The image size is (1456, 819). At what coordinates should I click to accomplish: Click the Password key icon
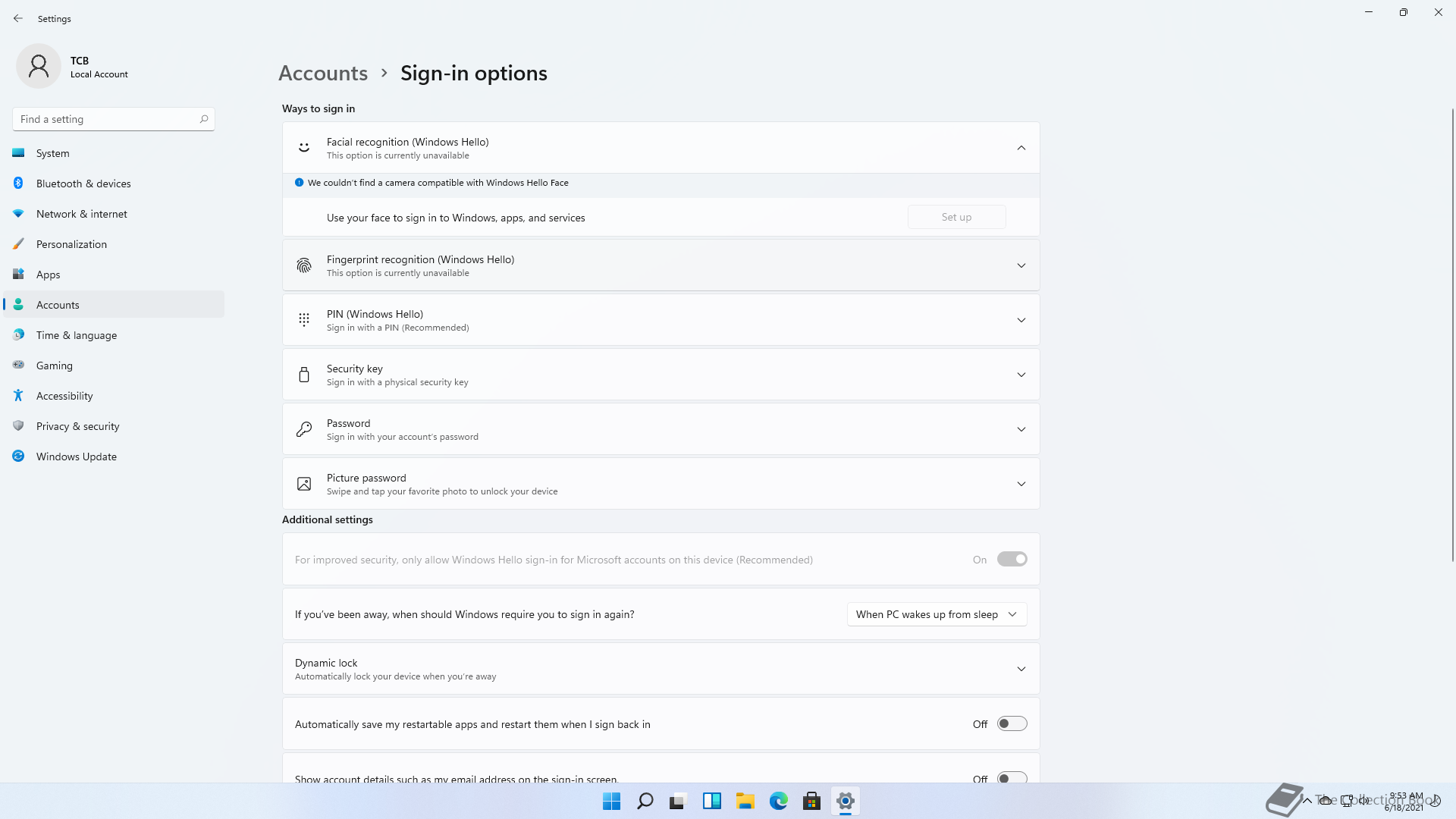pyautogui.click(x=304, y=429)
